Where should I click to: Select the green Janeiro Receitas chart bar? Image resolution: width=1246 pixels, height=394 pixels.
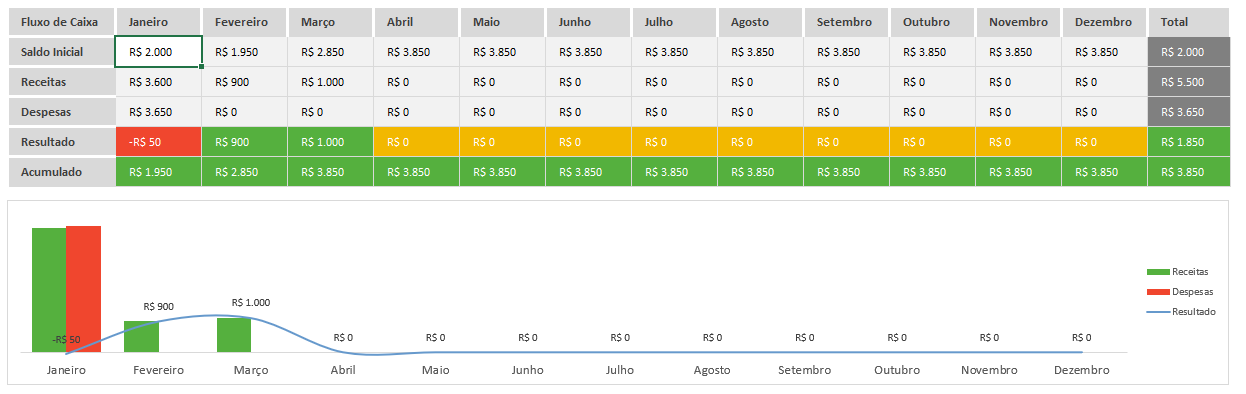pos(49,290)
